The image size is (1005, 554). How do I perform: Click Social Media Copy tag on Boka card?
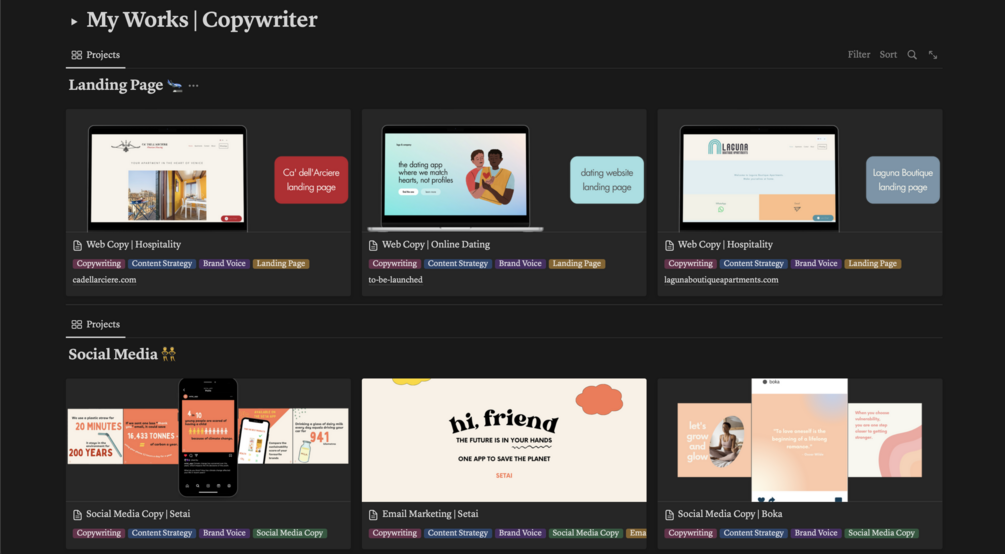[881, 533]
